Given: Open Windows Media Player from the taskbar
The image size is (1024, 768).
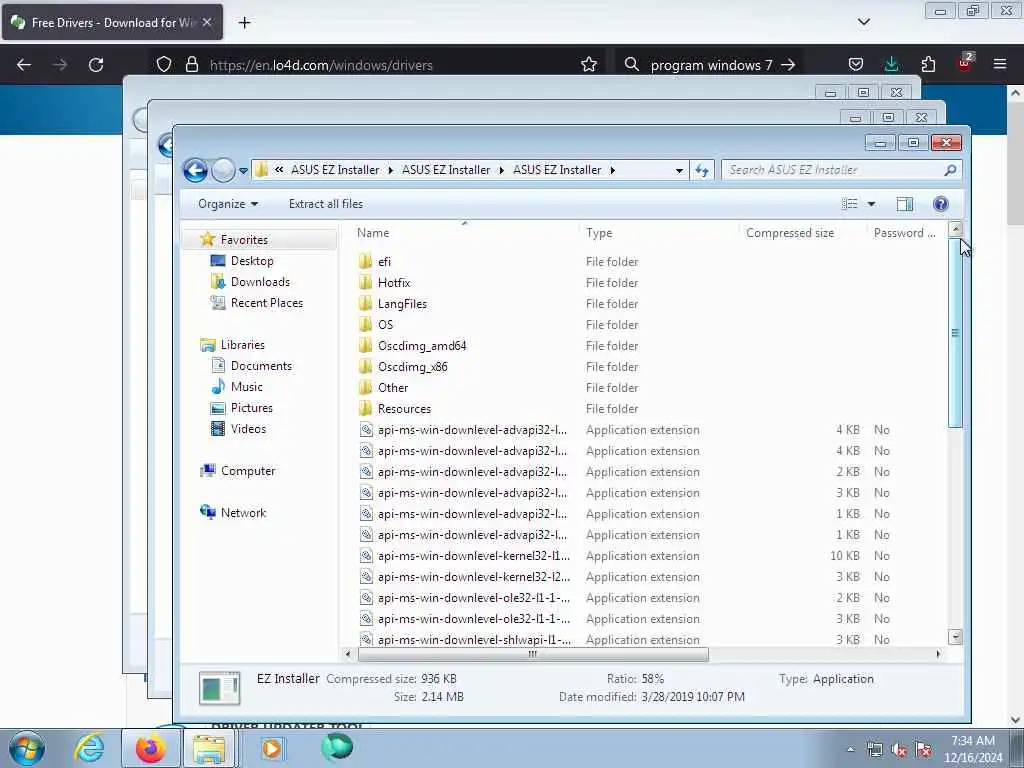Looking at the screenshot, I should point(271,748).
